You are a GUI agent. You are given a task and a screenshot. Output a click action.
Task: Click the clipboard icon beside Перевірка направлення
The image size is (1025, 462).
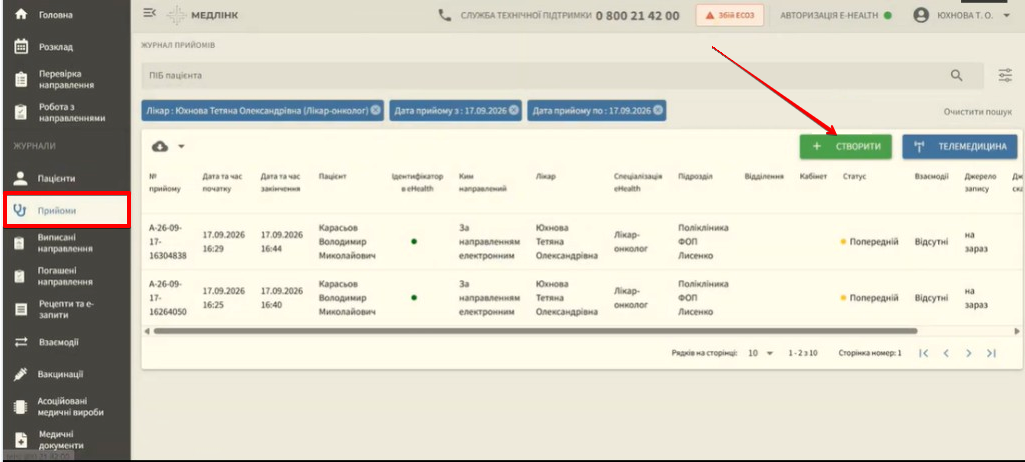coord(21,79)
